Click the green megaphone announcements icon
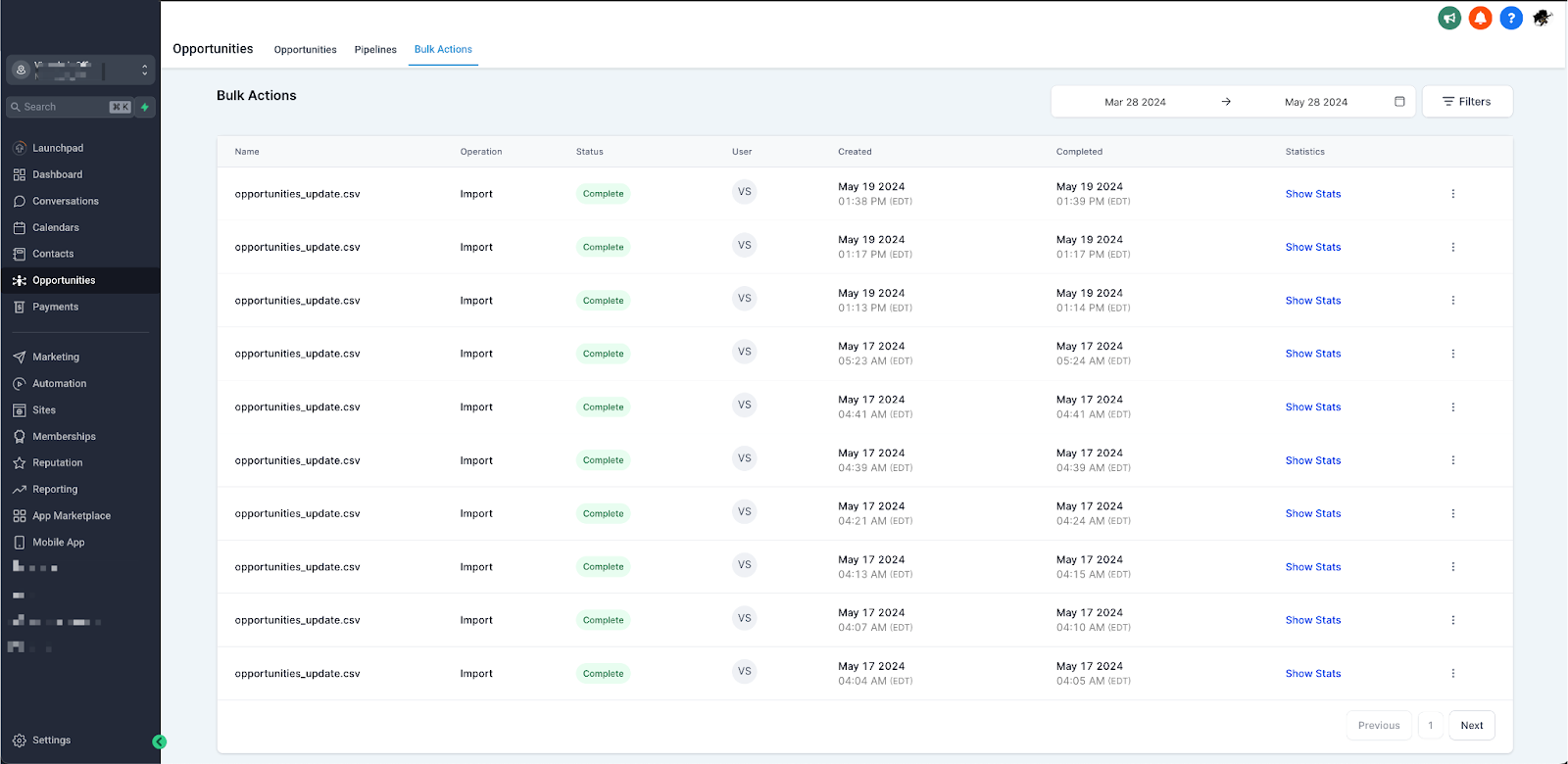This screenshot has width=1568, height=764. [1449, 18]
